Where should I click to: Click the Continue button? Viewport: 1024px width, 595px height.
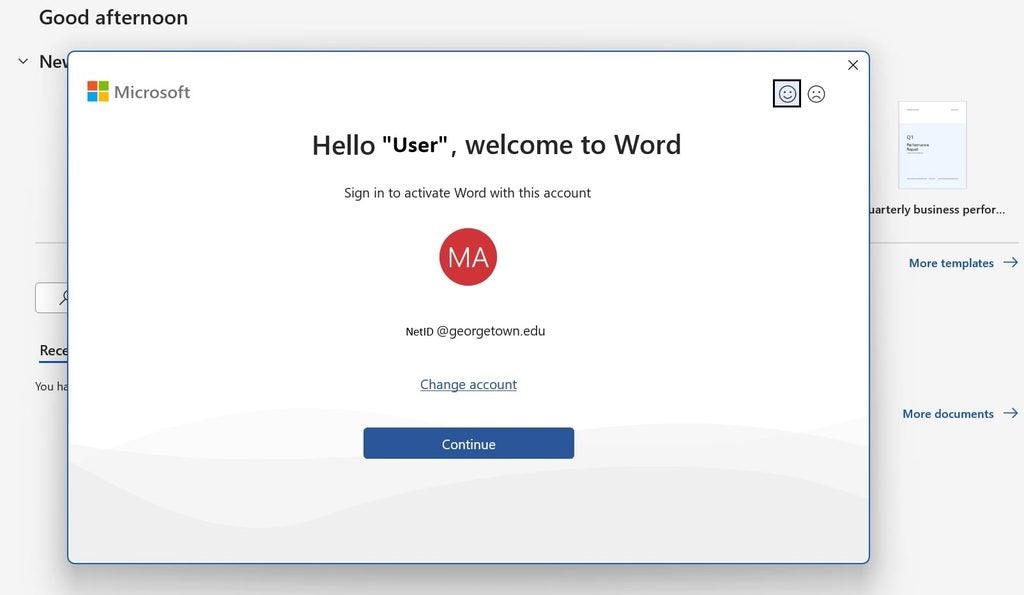468,443
